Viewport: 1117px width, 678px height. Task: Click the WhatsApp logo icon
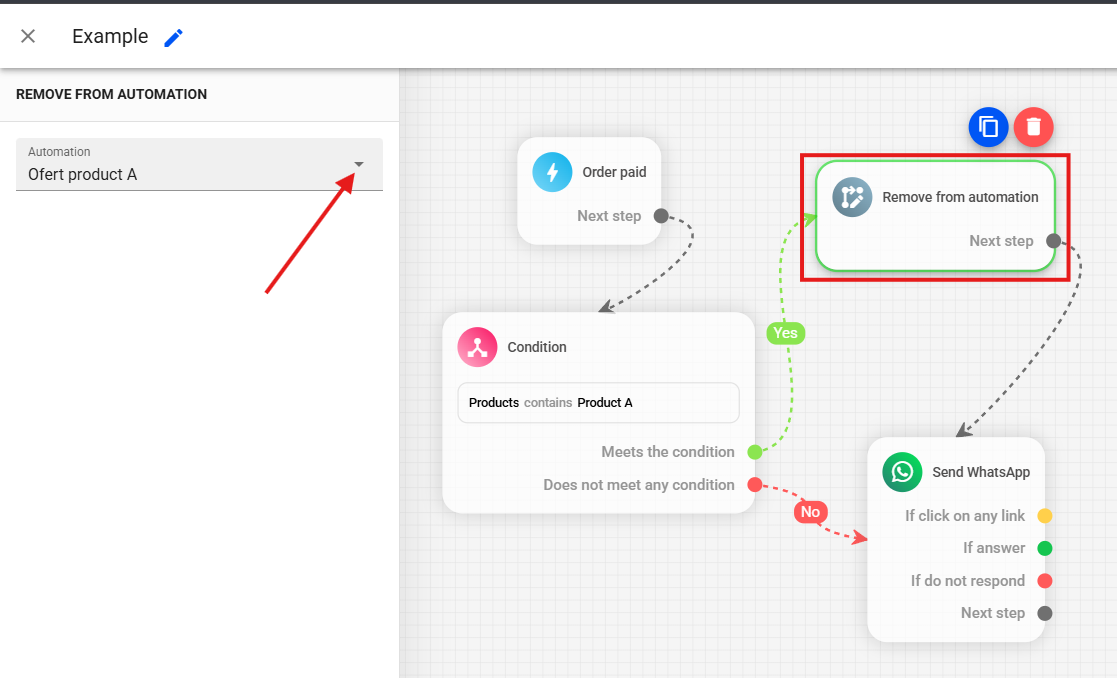pyautogui.click(x=902, y=472)
